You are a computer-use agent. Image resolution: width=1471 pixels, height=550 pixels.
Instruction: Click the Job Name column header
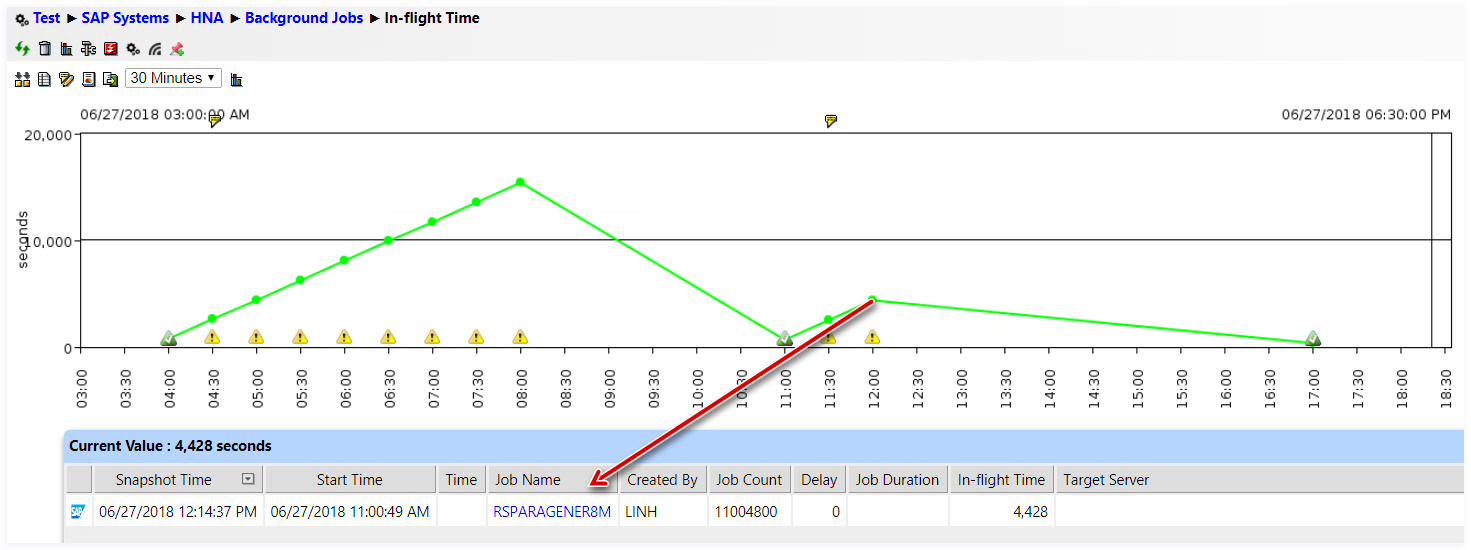coord(553,480)
